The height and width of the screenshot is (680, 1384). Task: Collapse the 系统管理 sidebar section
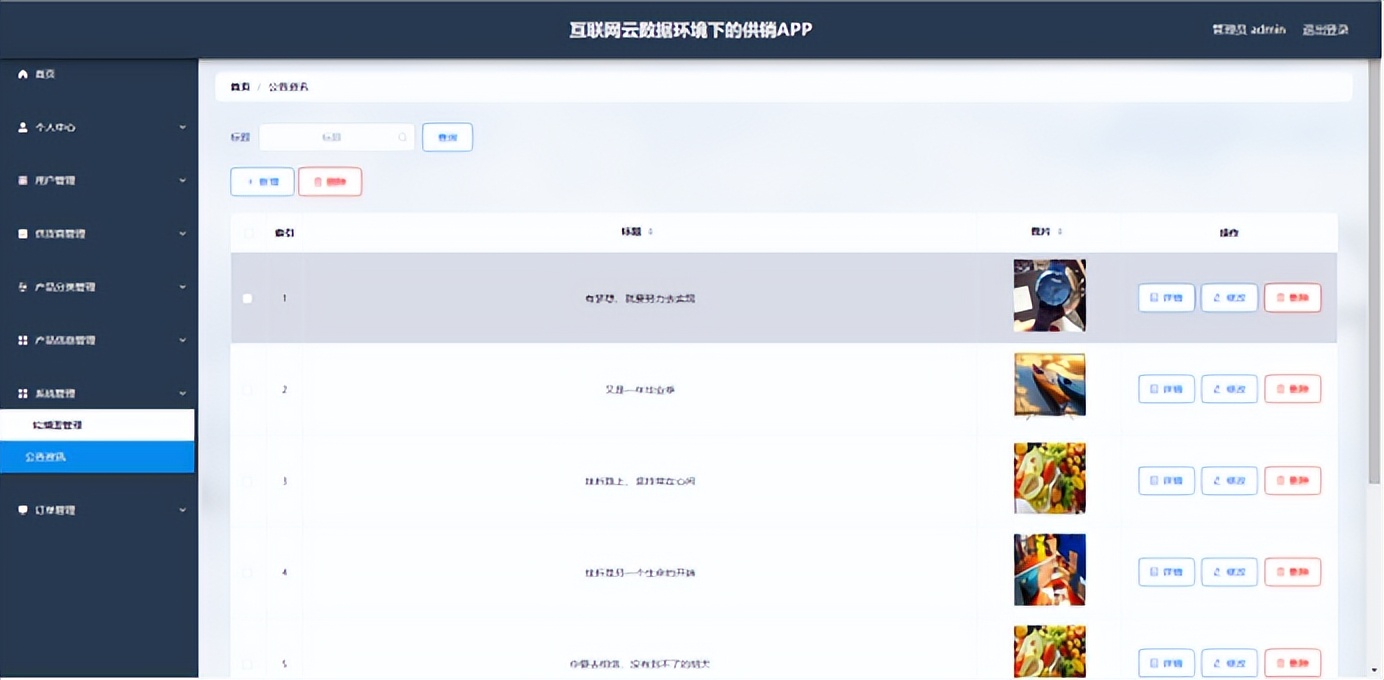tap(182, 393)
